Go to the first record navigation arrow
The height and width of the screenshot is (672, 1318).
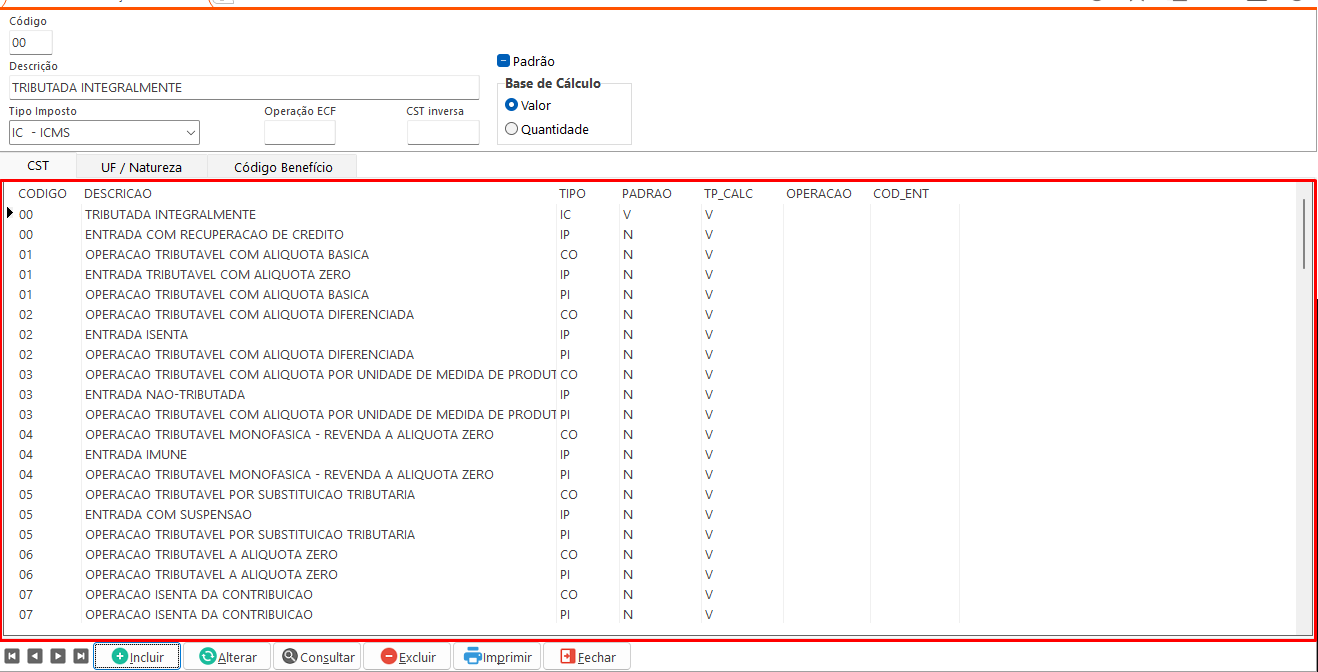12,656
